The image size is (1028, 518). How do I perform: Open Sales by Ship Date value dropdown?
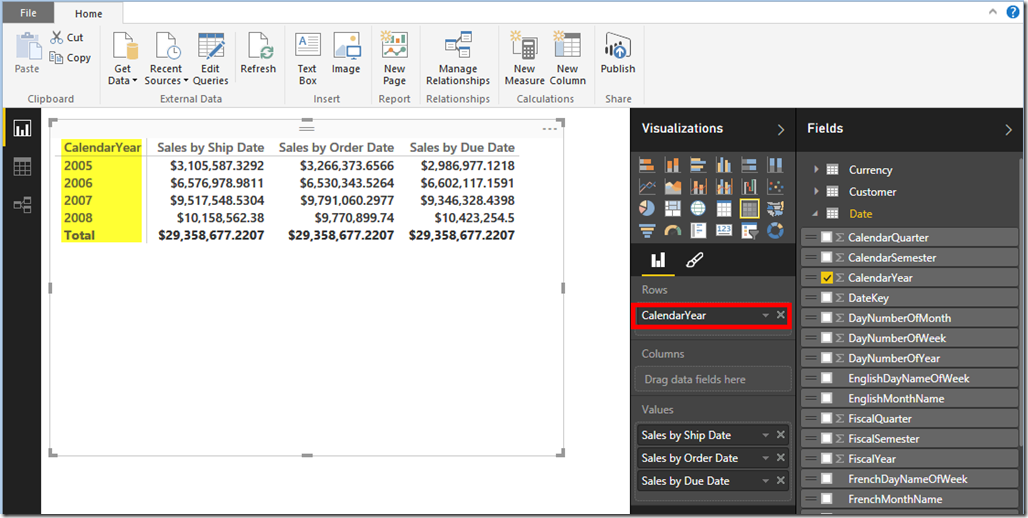[765, 435]
